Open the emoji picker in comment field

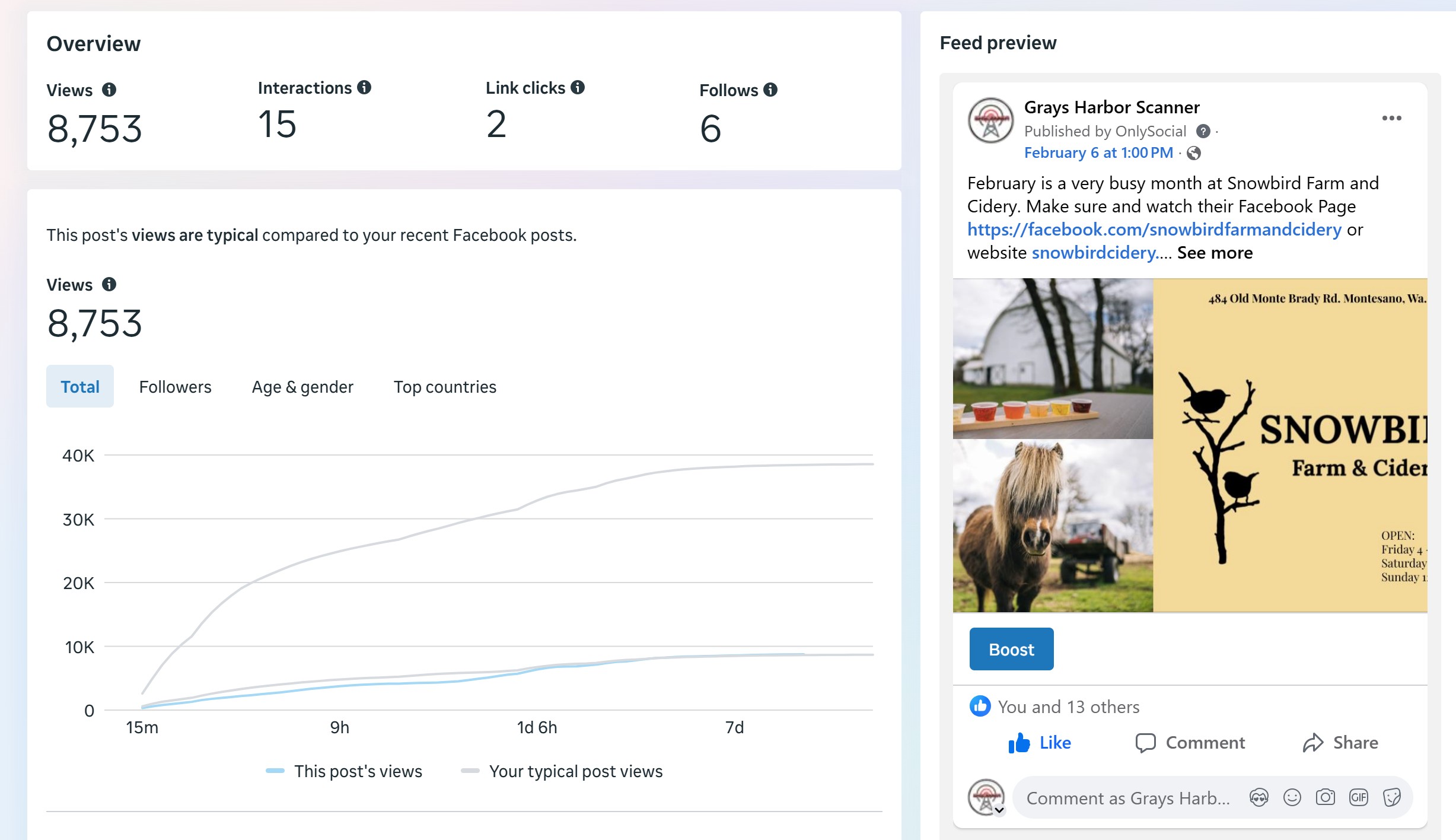coord(1292,797)
